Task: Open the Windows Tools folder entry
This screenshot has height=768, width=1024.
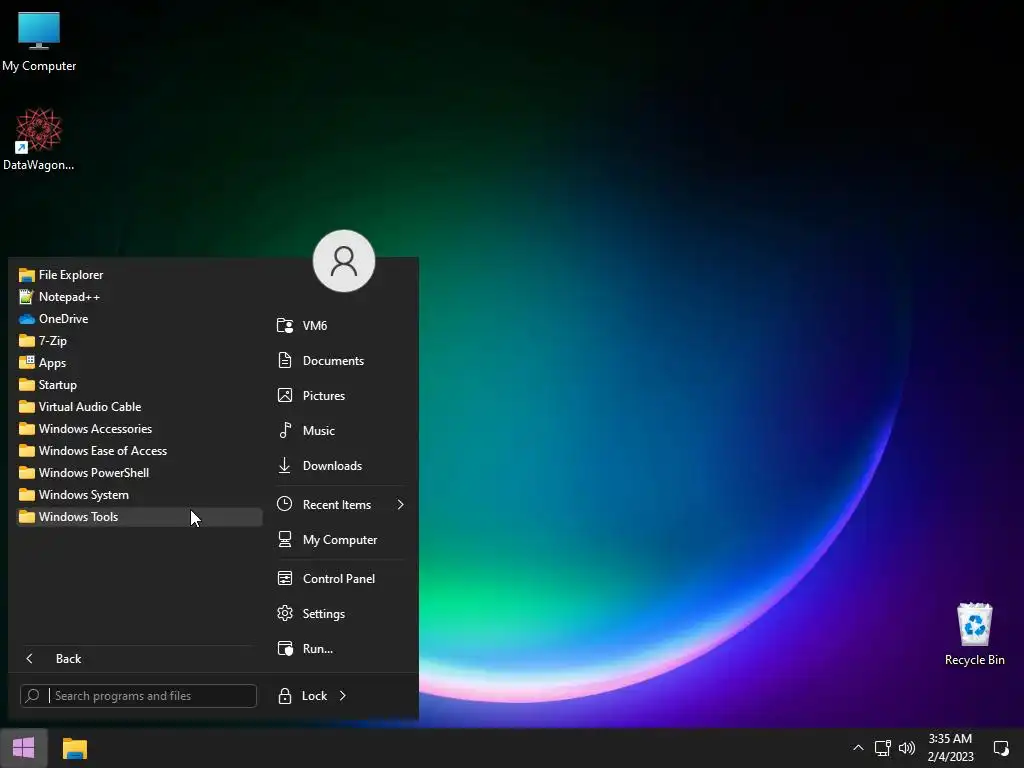Action: click(139, 517)
